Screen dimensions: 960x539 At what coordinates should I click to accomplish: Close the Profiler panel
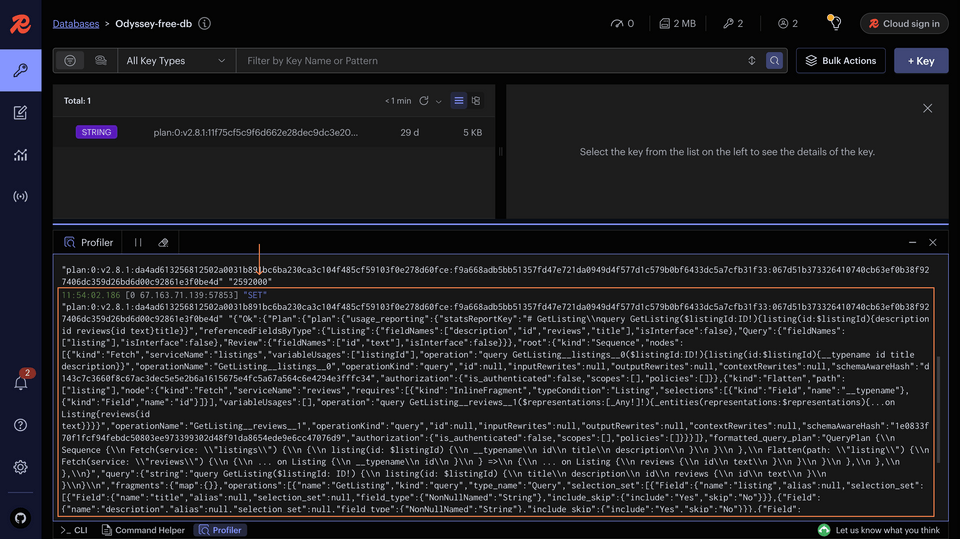coord(932,243)
